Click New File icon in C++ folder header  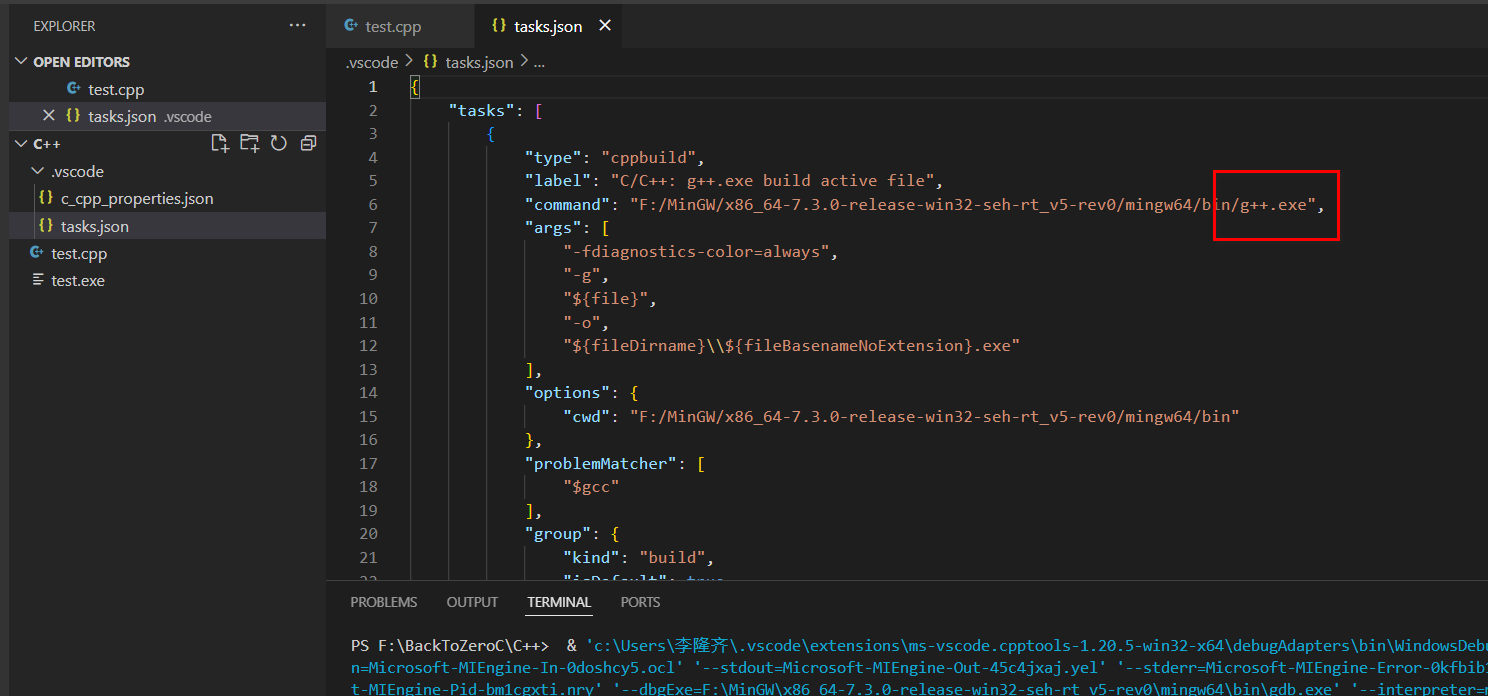[220, 143]
